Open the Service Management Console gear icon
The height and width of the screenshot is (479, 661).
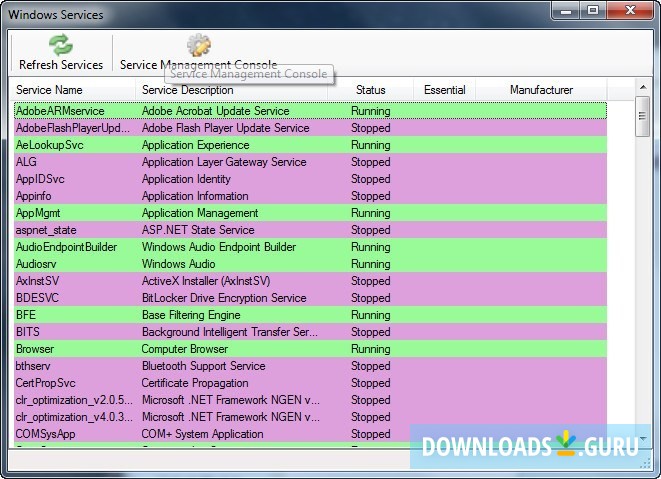pyautogui.click(x=199, y=45)
